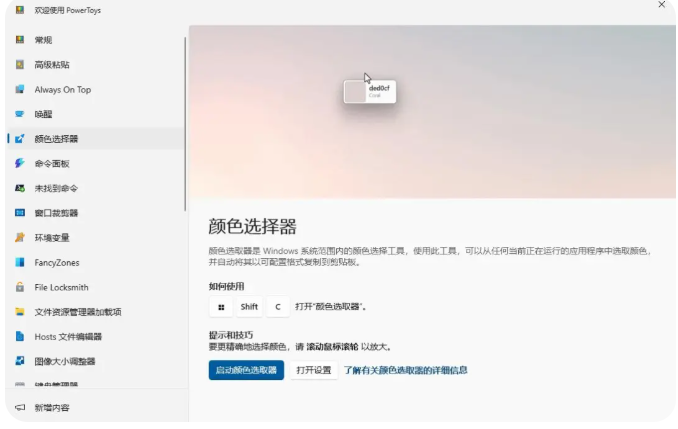This screenshot has width=678, height=429.
Task: Click the C shortcut keycap
Action: click(x=278, y=307)
